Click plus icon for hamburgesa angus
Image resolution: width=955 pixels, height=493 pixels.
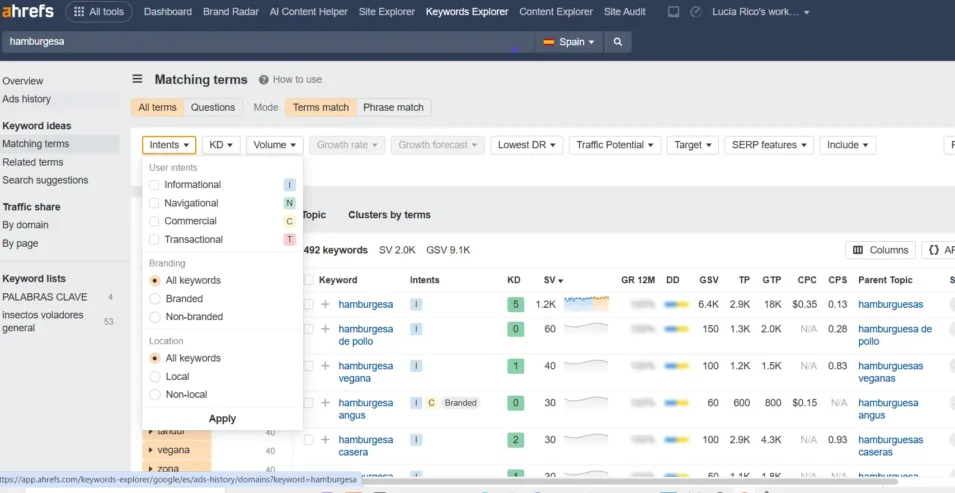(x=325, y=403)
